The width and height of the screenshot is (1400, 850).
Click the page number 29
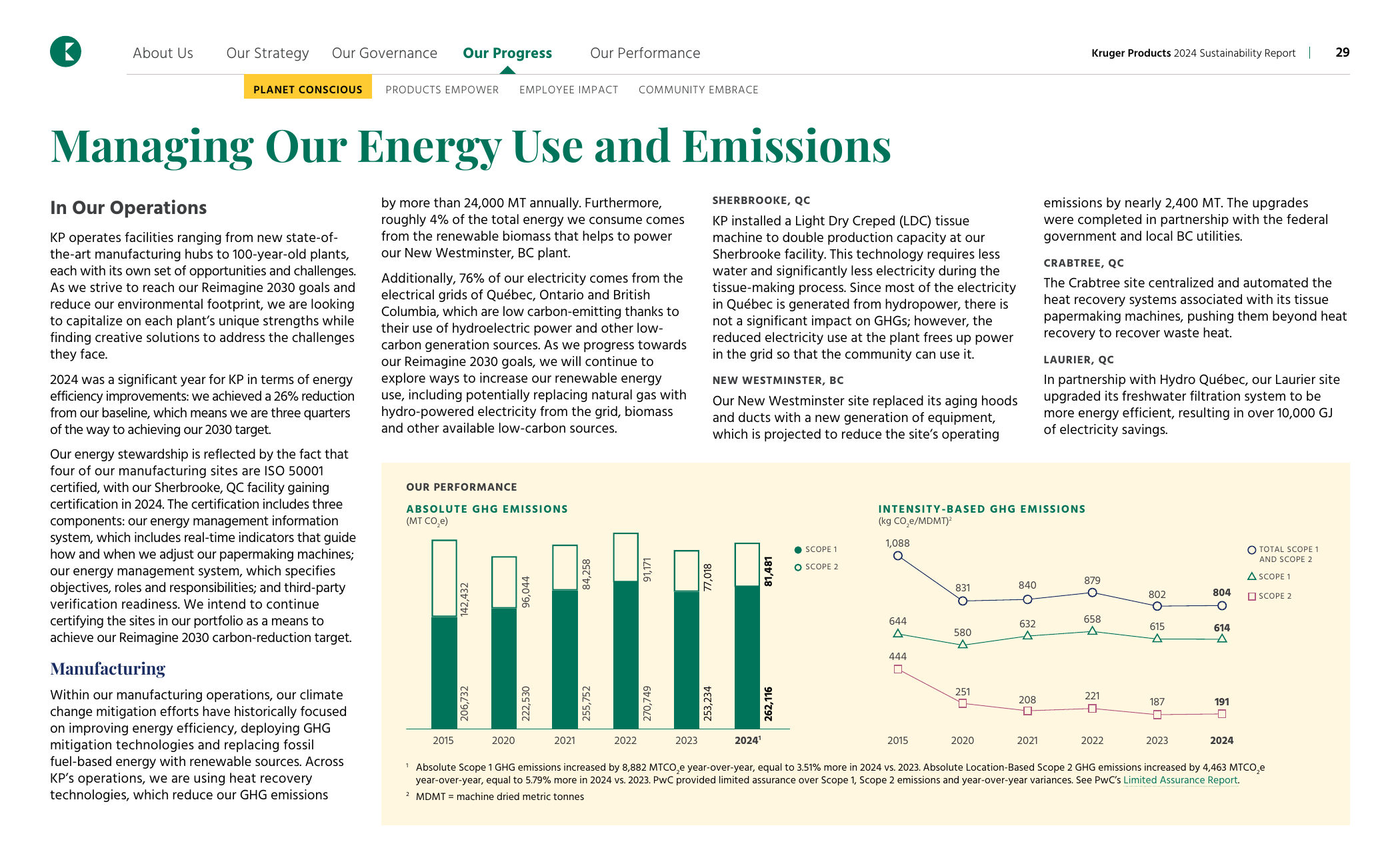click(1342, 52)
